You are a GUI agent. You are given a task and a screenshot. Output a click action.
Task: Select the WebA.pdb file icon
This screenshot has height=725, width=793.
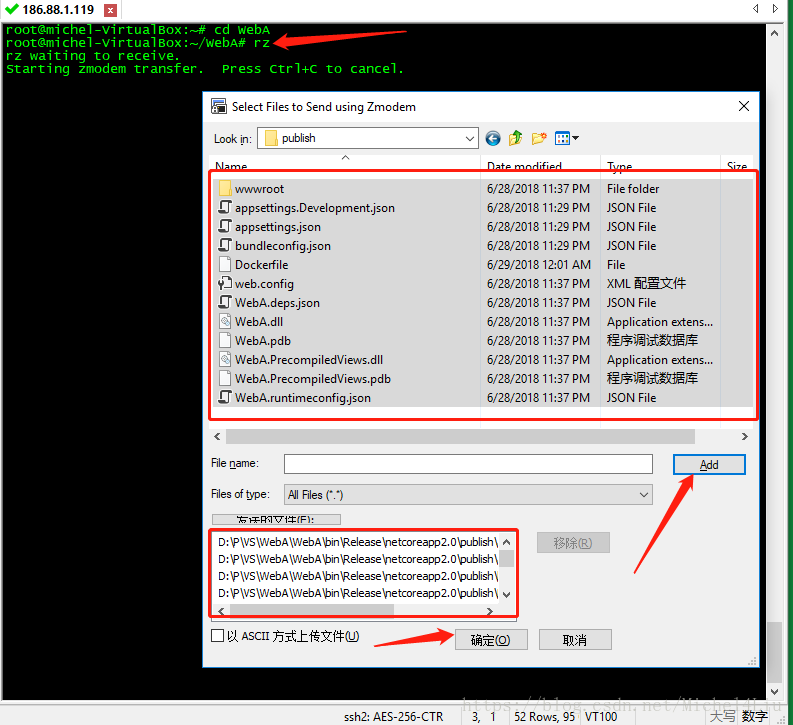click(226, 340)
